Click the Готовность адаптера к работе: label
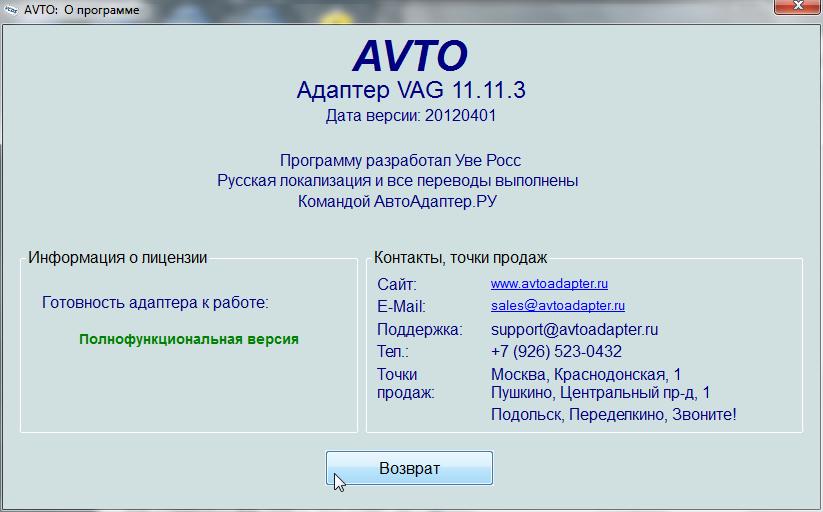 click(155, 302)
